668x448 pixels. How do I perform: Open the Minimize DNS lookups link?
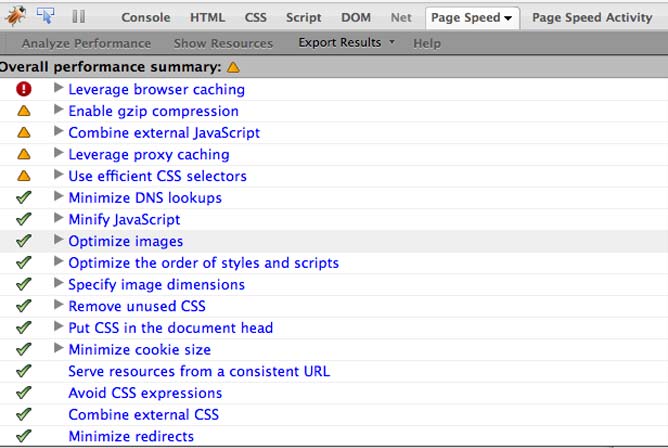coord(145,198)
